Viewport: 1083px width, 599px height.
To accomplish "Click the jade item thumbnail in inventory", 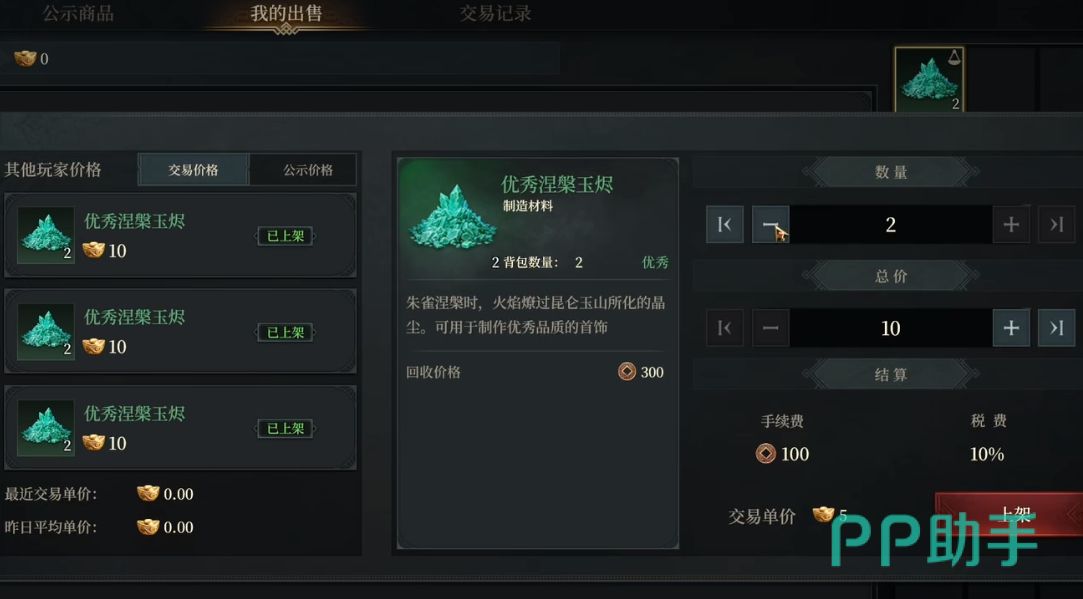I will coord(929,79).
